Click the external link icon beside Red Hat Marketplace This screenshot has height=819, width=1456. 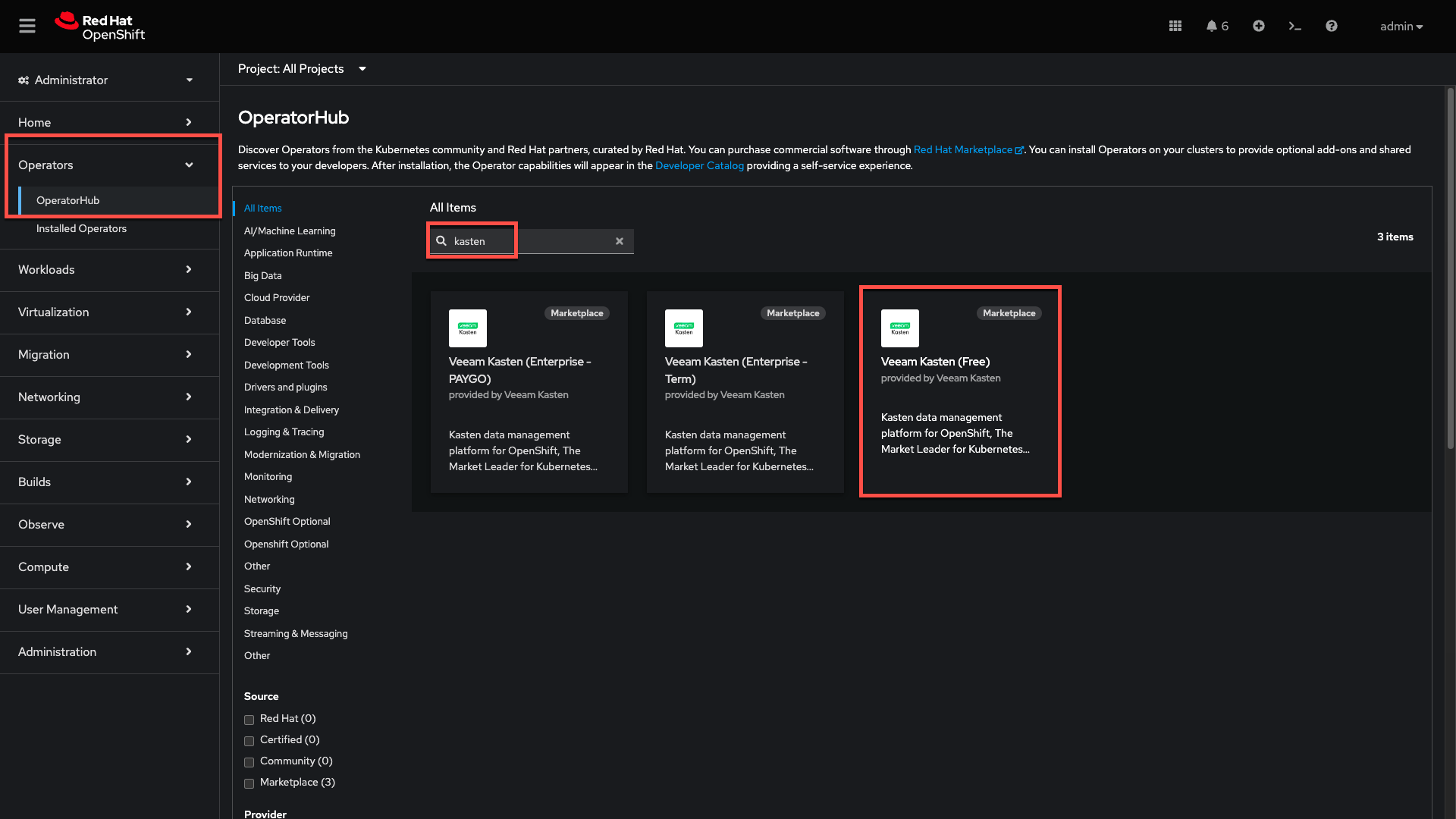(x=1019, y=150)
